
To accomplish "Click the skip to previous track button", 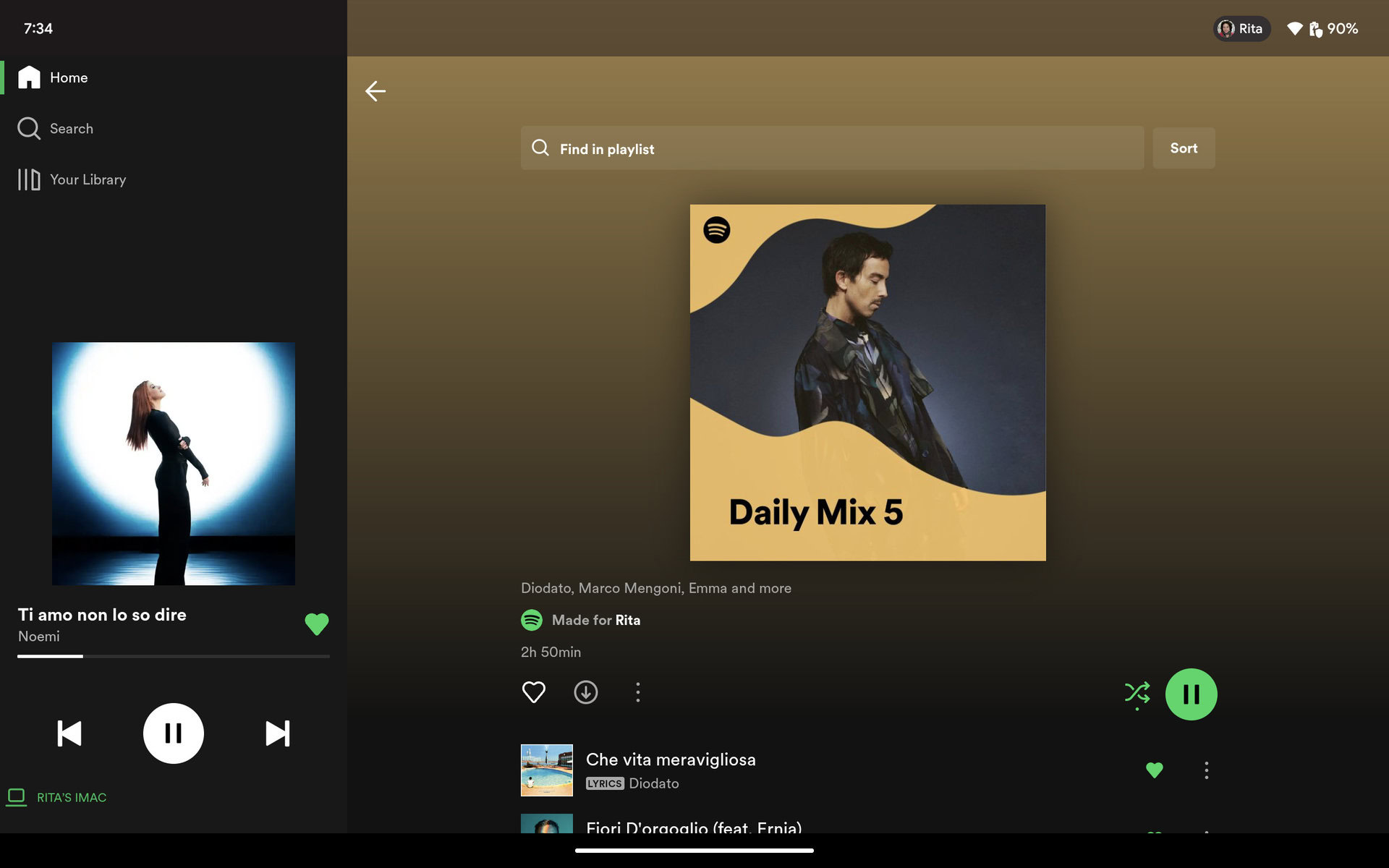I will coord(69,733).
